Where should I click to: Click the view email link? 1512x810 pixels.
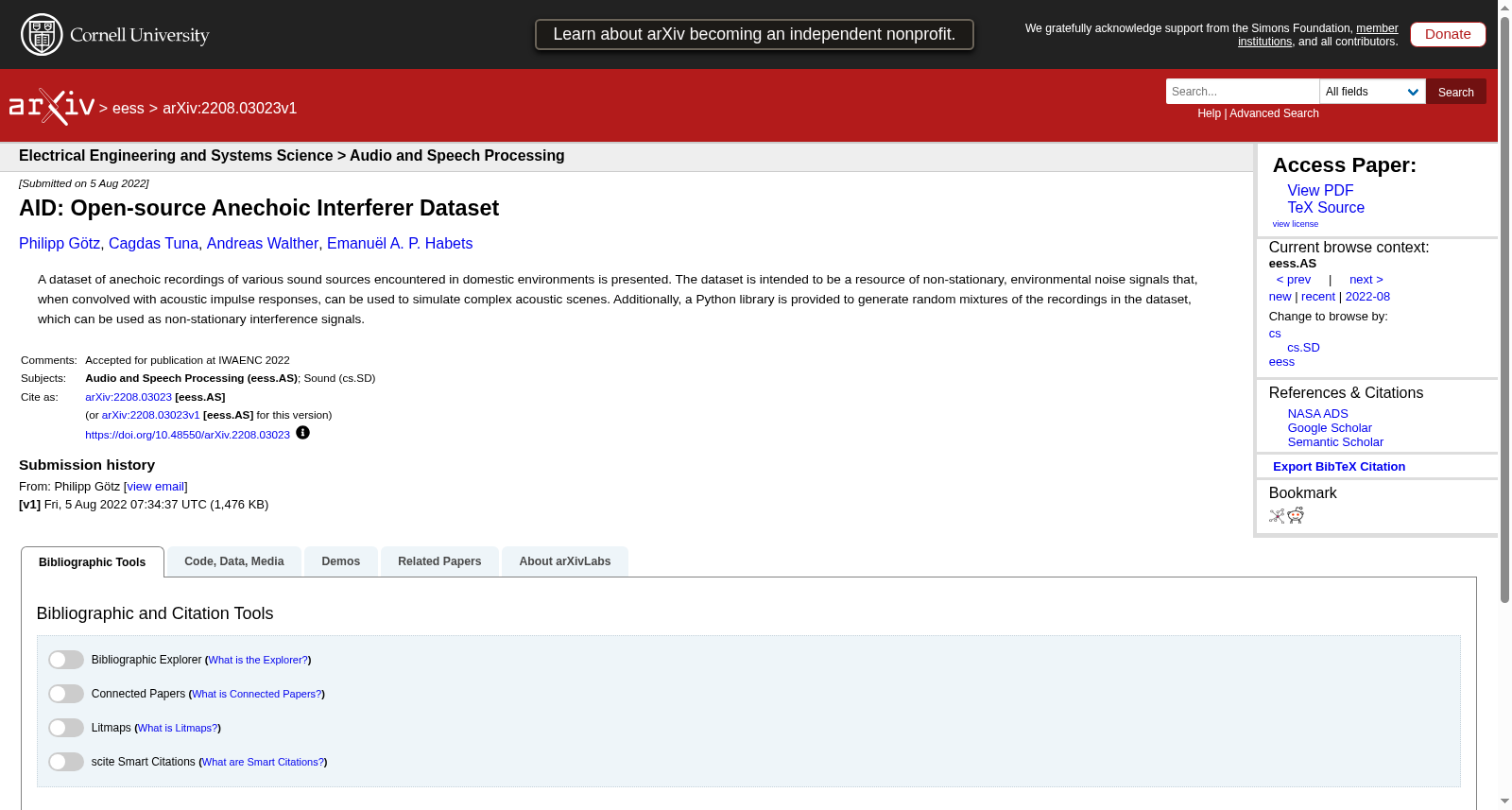pos(156,487)
